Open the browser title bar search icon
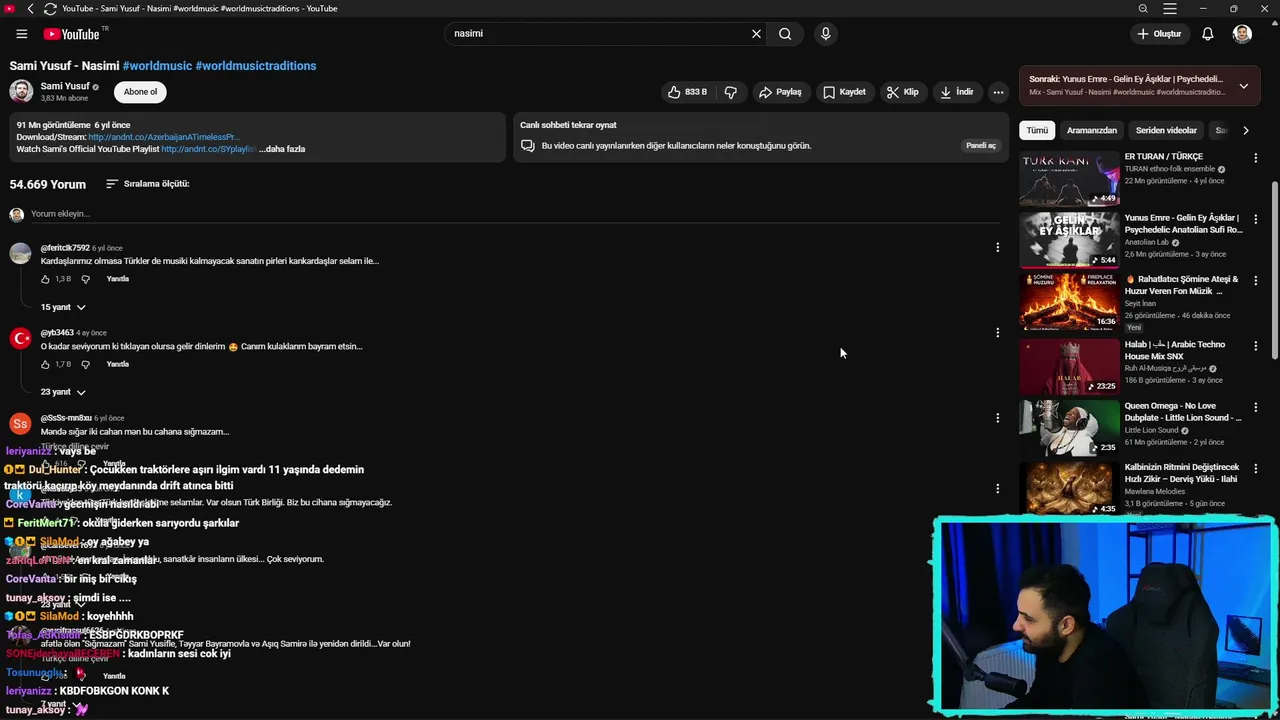Screen dimensions: 1280x720 [x=1143, y=8]
